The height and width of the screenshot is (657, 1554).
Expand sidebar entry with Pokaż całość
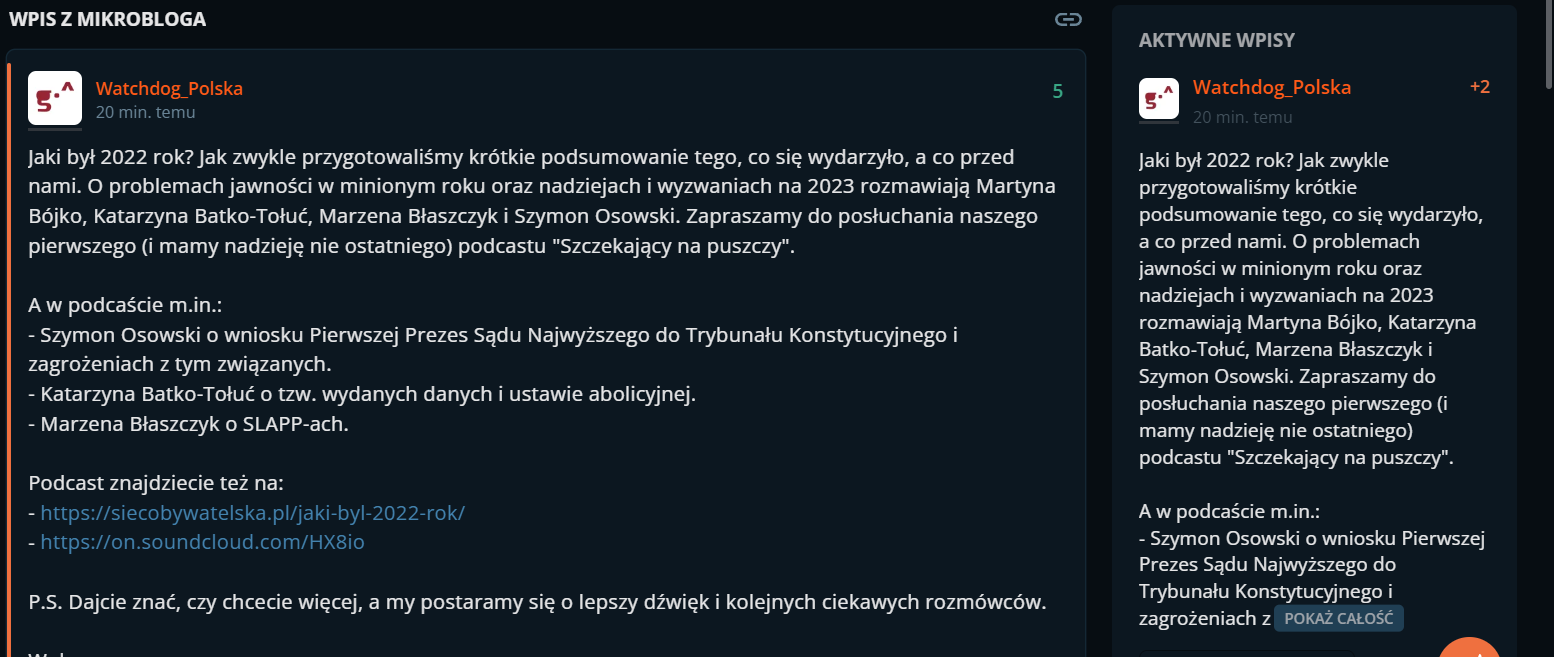pos(1338,618)
